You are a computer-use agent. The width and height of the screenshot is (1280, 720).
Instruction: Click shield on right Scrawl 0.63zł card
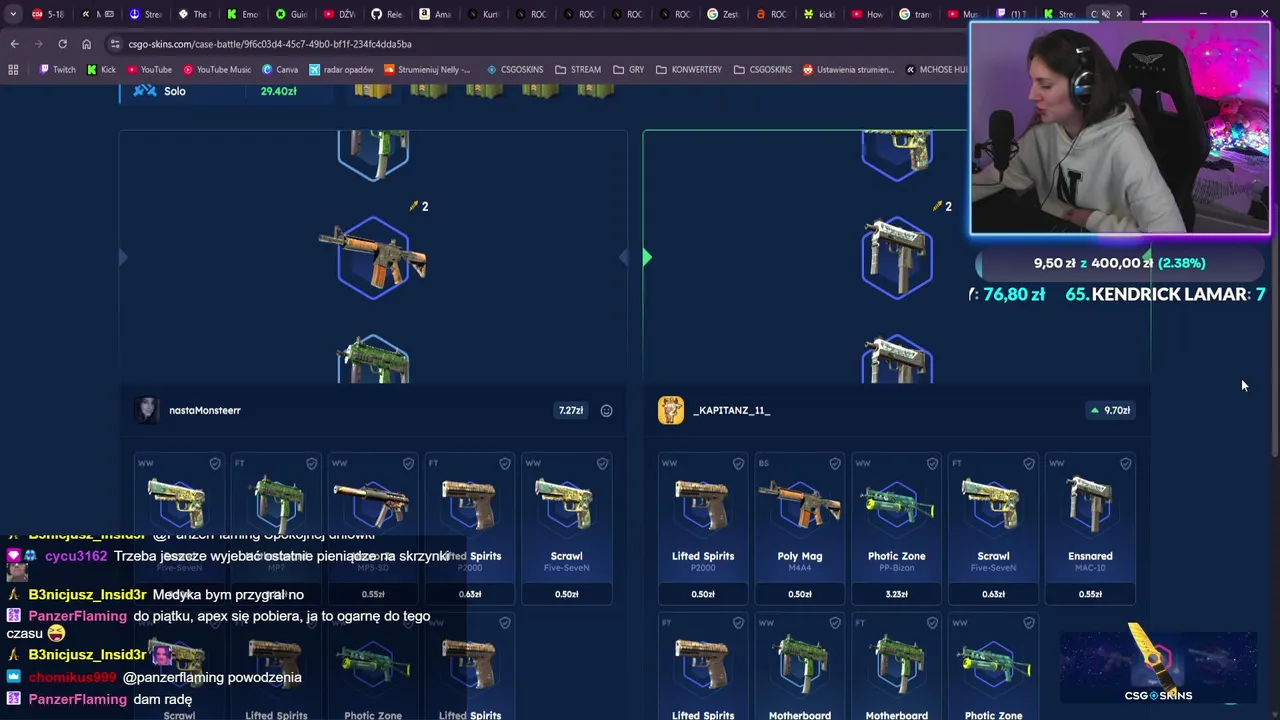[x=1028, y=463]
